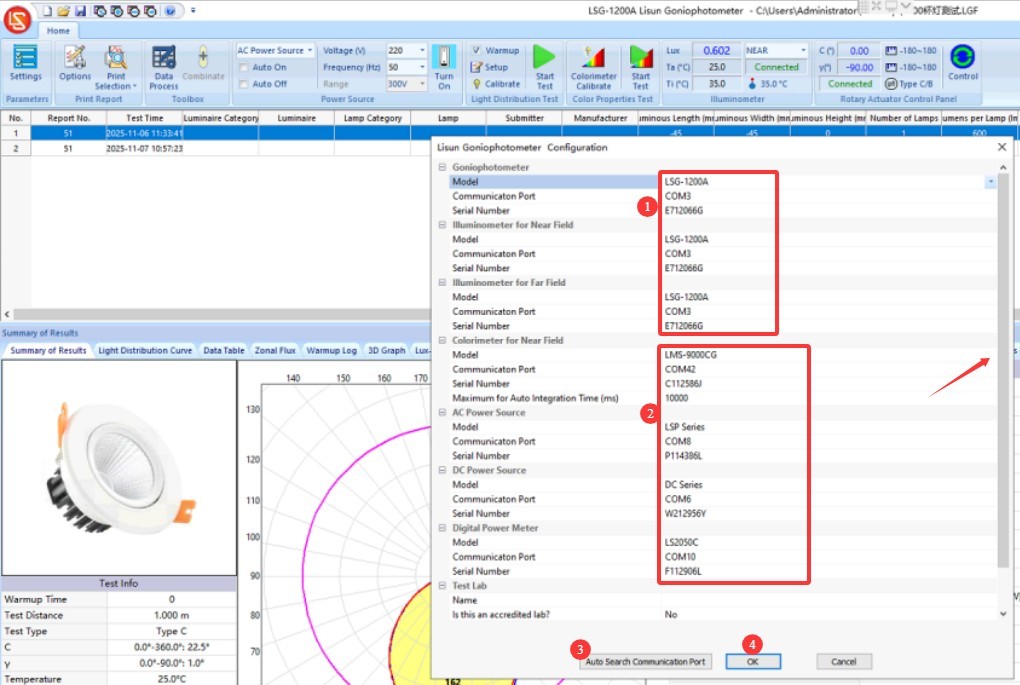
Task: Open the Data Table tab
Action: tap(224, 350)
